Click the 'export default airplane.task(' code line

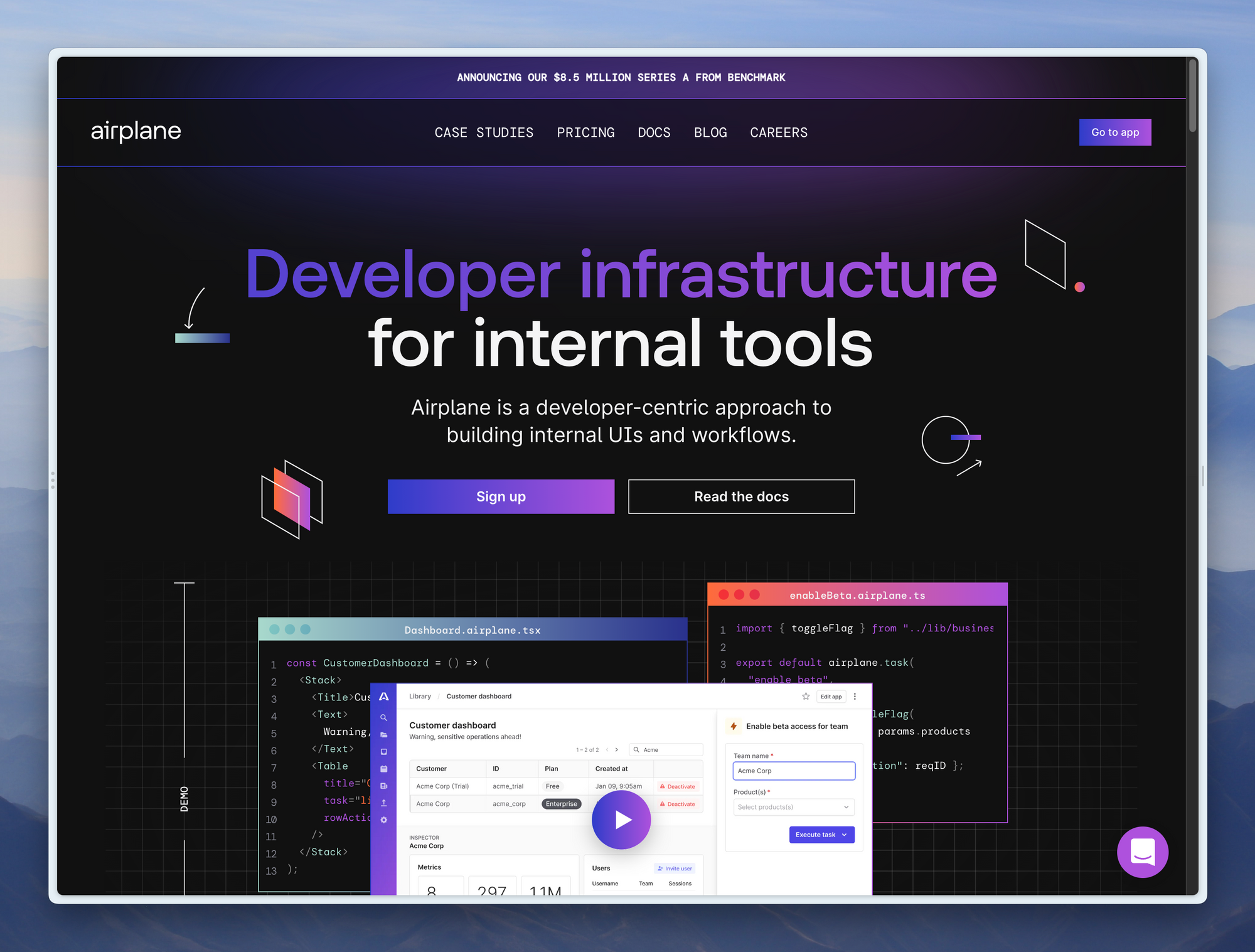pos(825,663)
